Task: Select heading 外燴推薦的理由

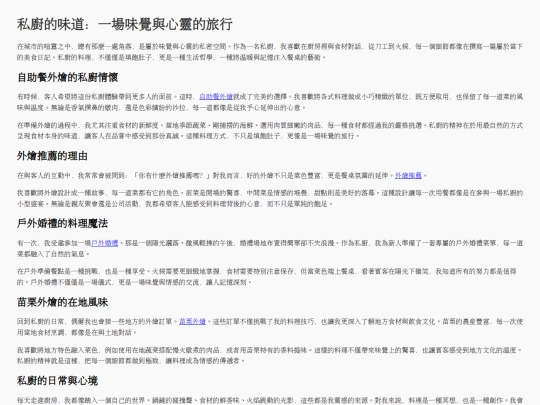Action: [x=52, y=156]
